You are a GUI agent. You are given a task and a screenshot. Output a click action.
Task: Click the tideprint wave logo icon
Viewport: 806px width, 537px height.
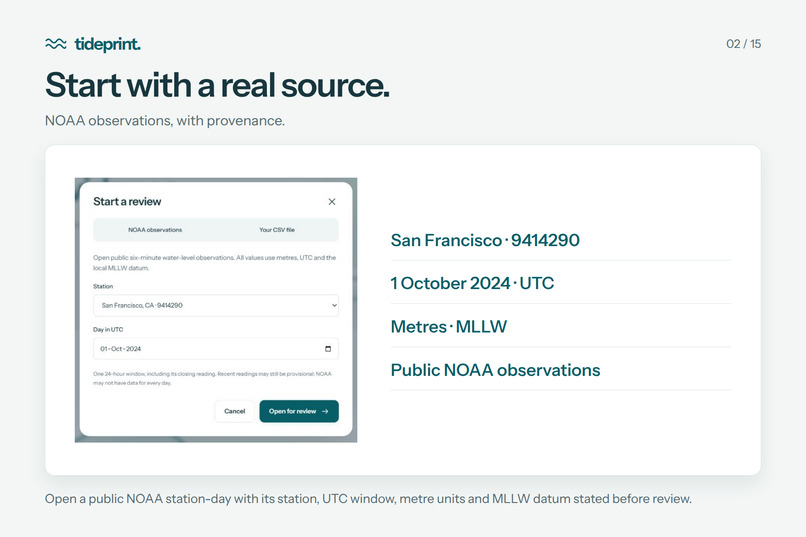click(56, 44)
